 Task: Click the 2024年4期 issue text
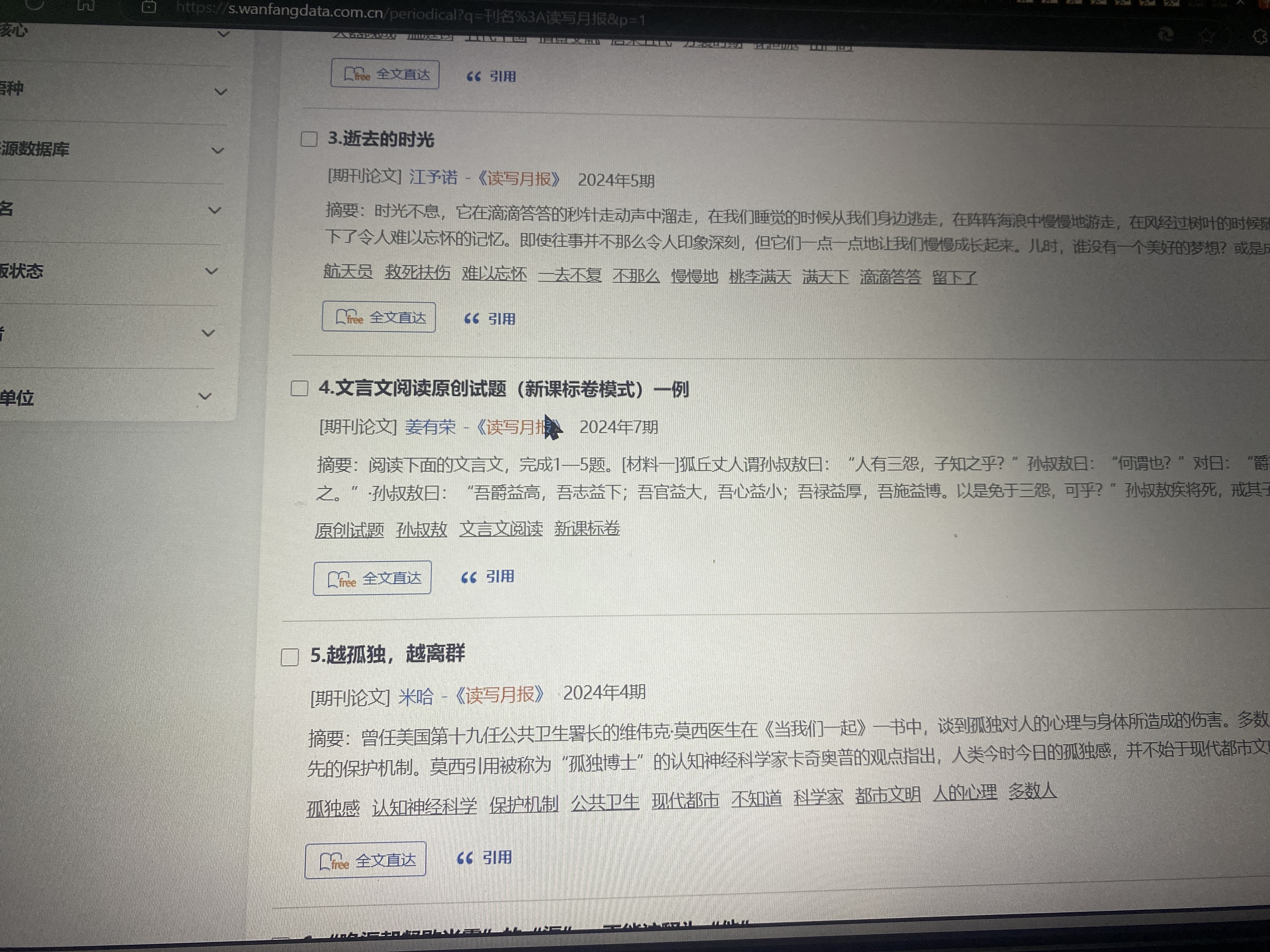pyautogui.click(x=604, y=693)
